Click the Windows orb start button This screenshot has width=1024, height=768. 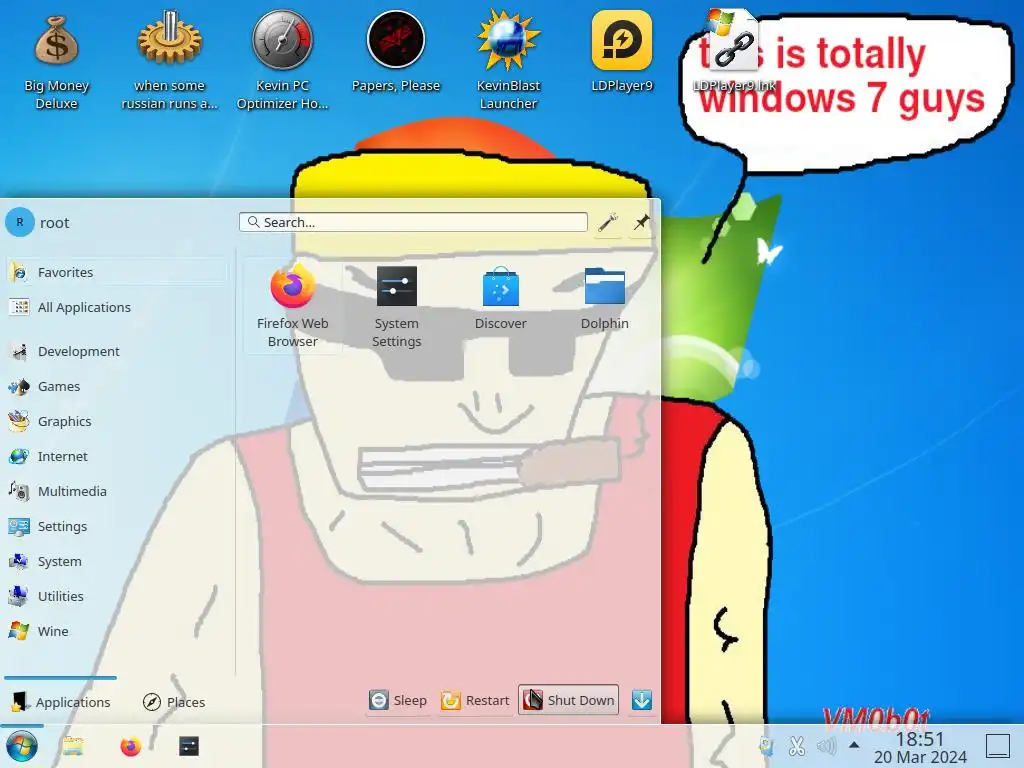coord(22,746)
